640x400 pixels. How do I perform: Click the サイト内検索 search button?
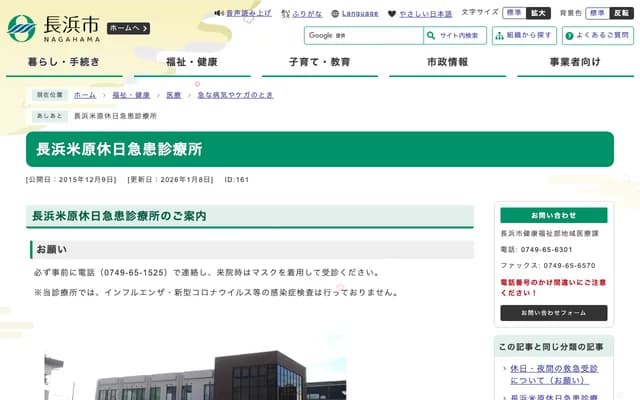tap(455, 36)
